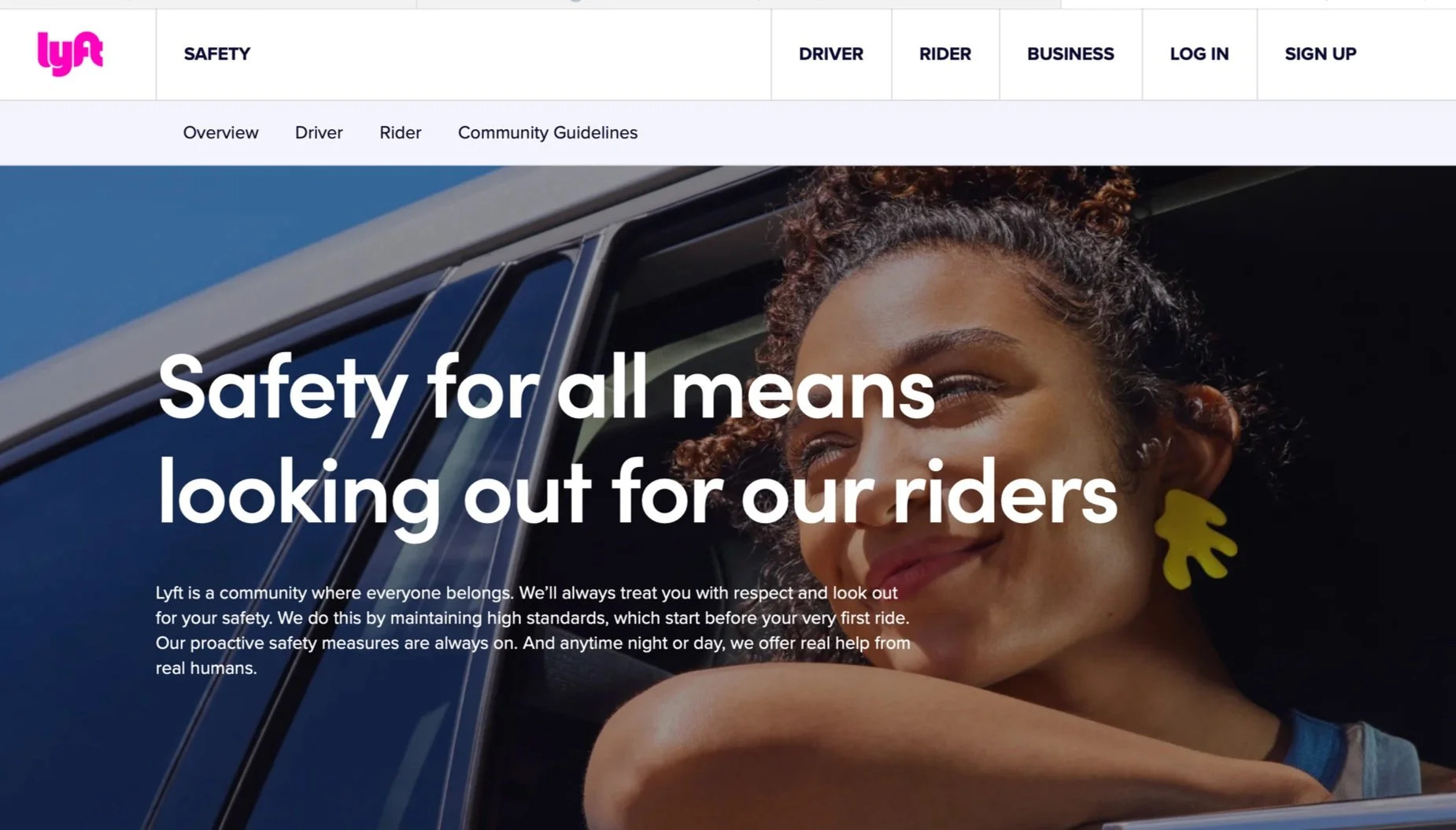Click the paragraph line starting 'Lyft is a community'
Viewport: 1456px width, 830px height.
pos(527,593)
